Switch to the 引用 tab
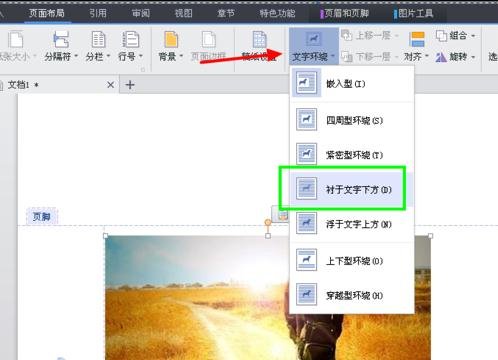 (98, 13)
